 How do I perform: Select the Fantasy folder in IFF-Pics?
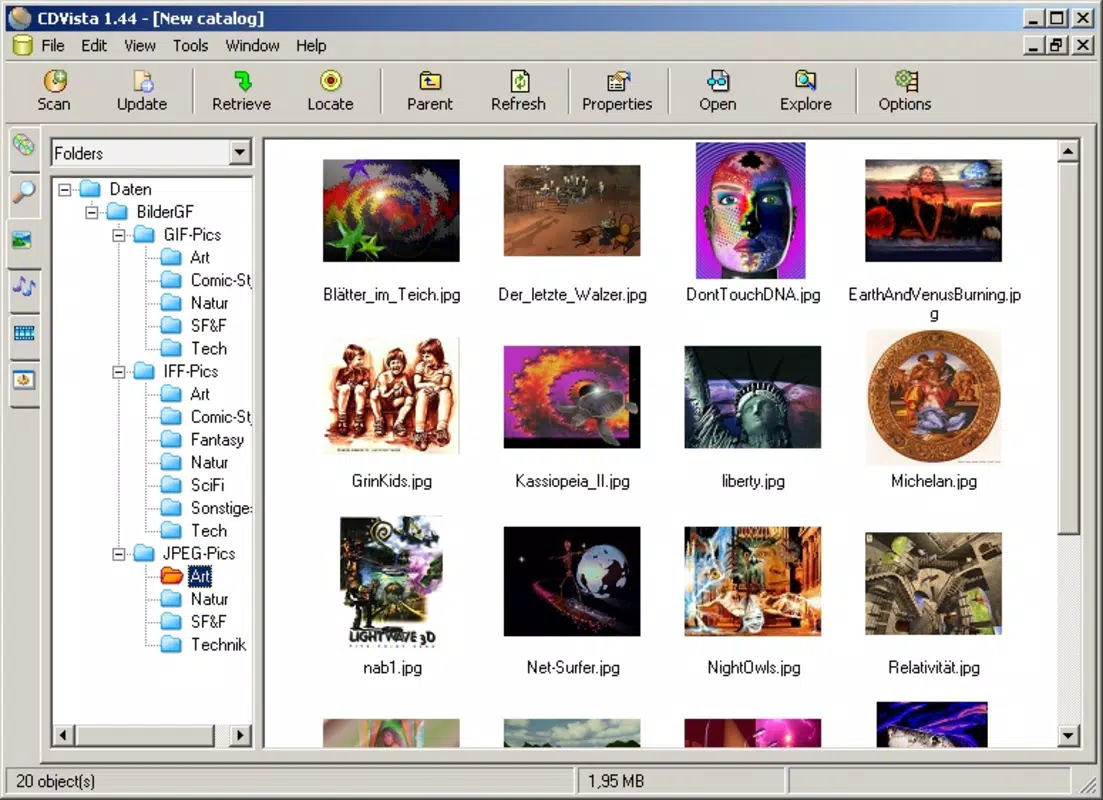[203, 440]
